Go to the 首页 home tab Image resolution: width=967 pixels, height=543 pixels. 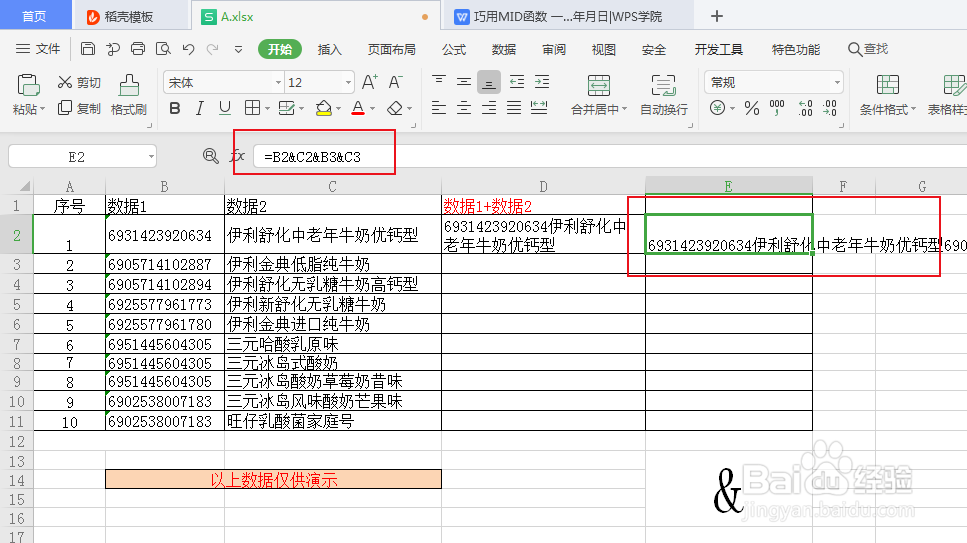click(34, 16)
